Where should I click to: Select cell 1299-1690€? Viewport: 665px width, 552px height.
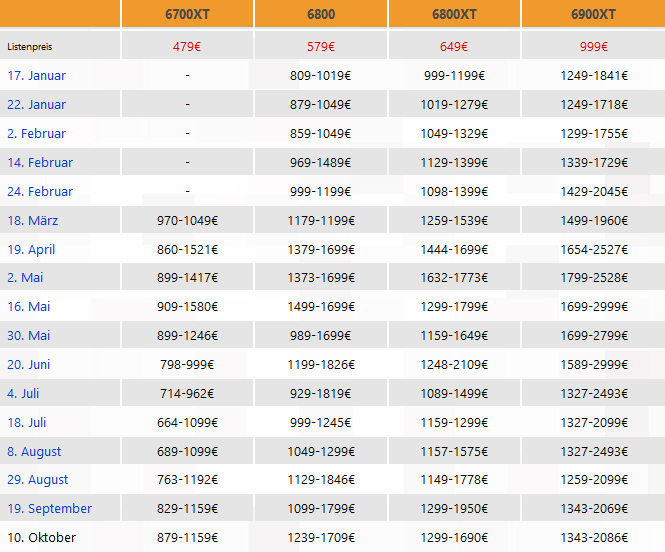tap(454, 538)
